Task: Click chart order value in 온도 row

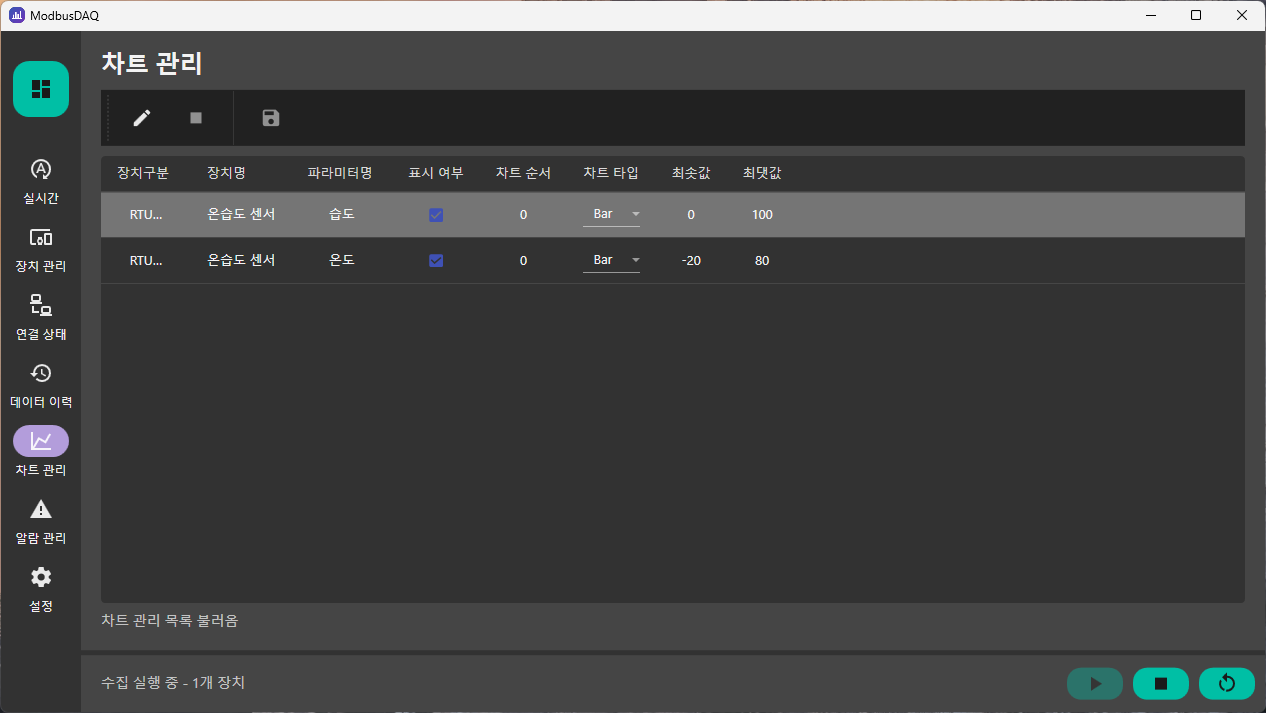Action: coord(523,261)
